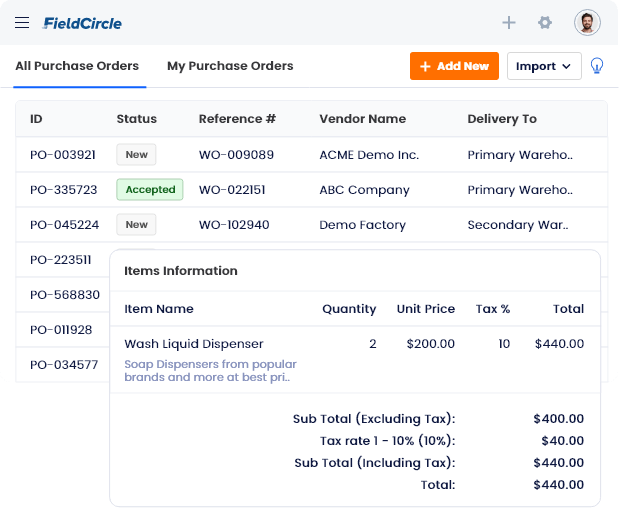Open the hamburger navigation menu
The width and height of the screenshot is (619, 508).
click(x=22, y=22)
